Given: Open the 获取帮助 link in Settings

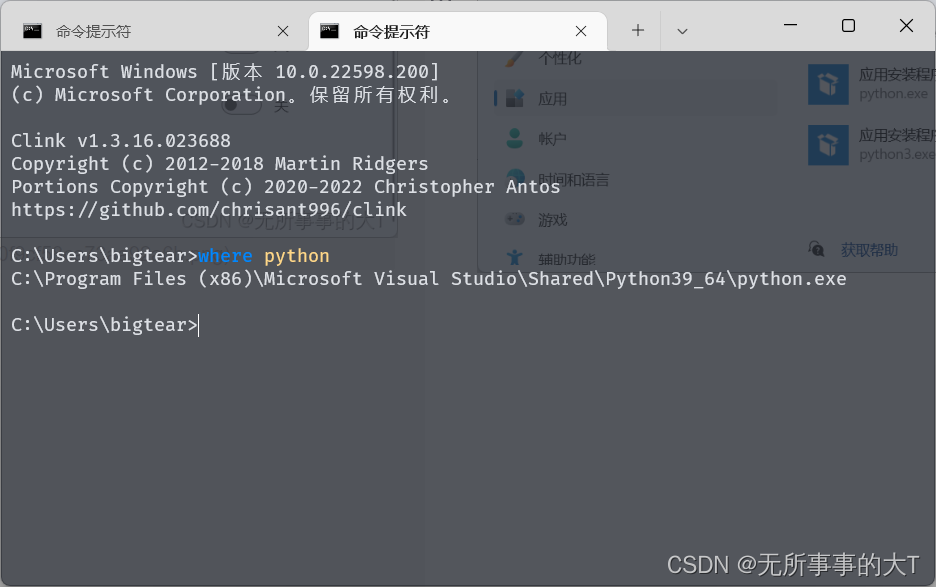Looking at the screenshot, I should (x=869, y=250).
